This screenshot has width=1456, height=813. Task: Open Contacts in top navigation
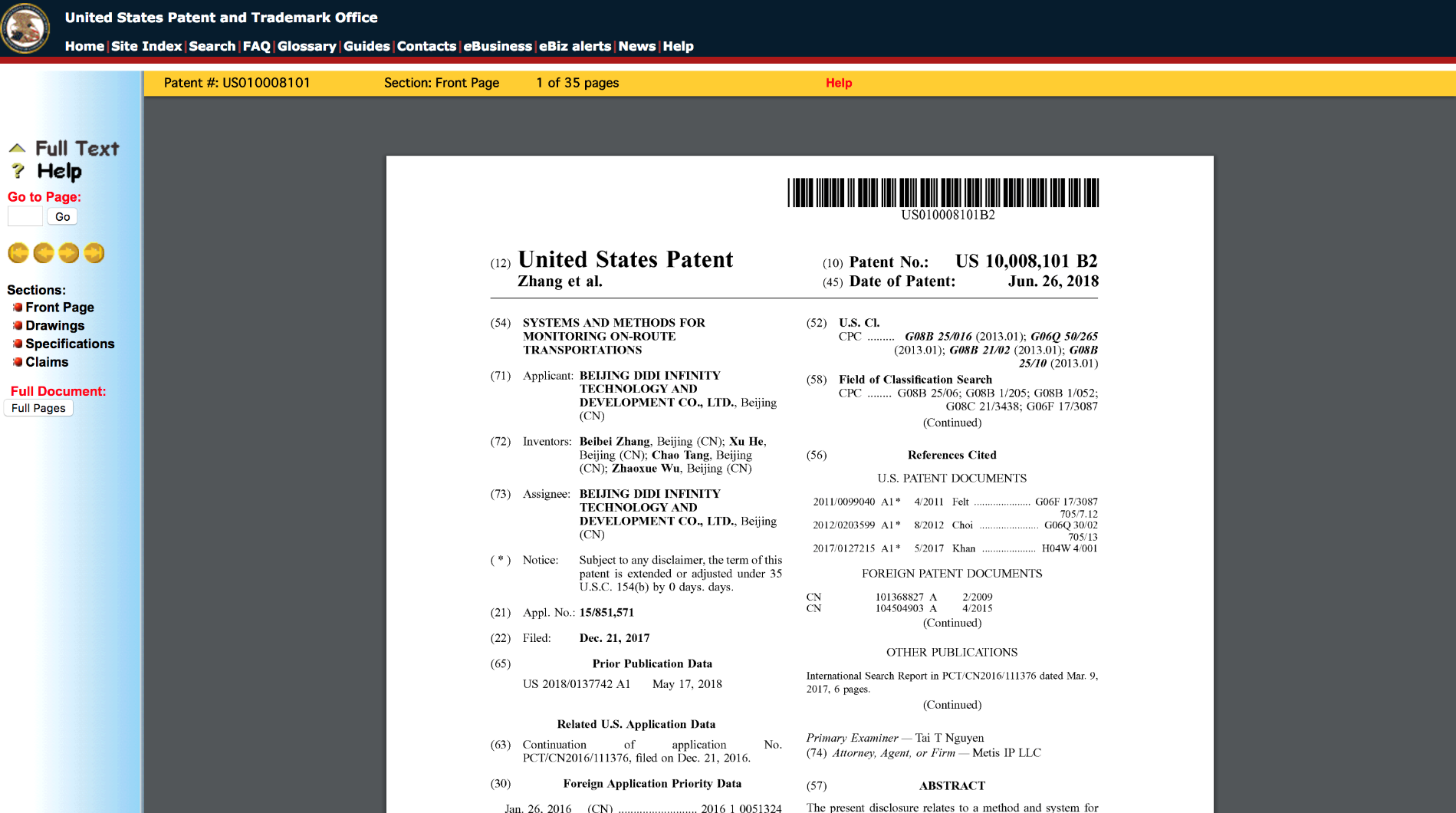(426, 46)
